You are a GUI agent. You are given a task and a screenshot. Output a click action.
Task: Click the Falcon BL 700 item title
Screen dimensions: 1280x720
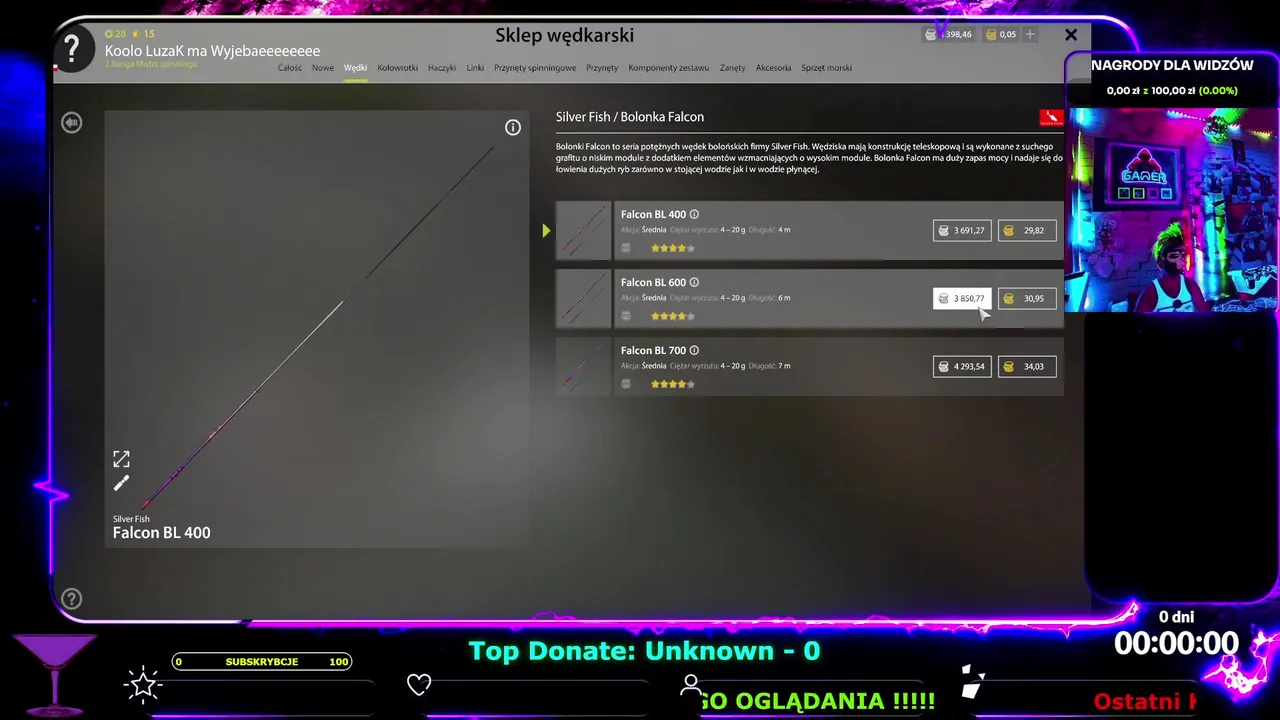[653, 350]
